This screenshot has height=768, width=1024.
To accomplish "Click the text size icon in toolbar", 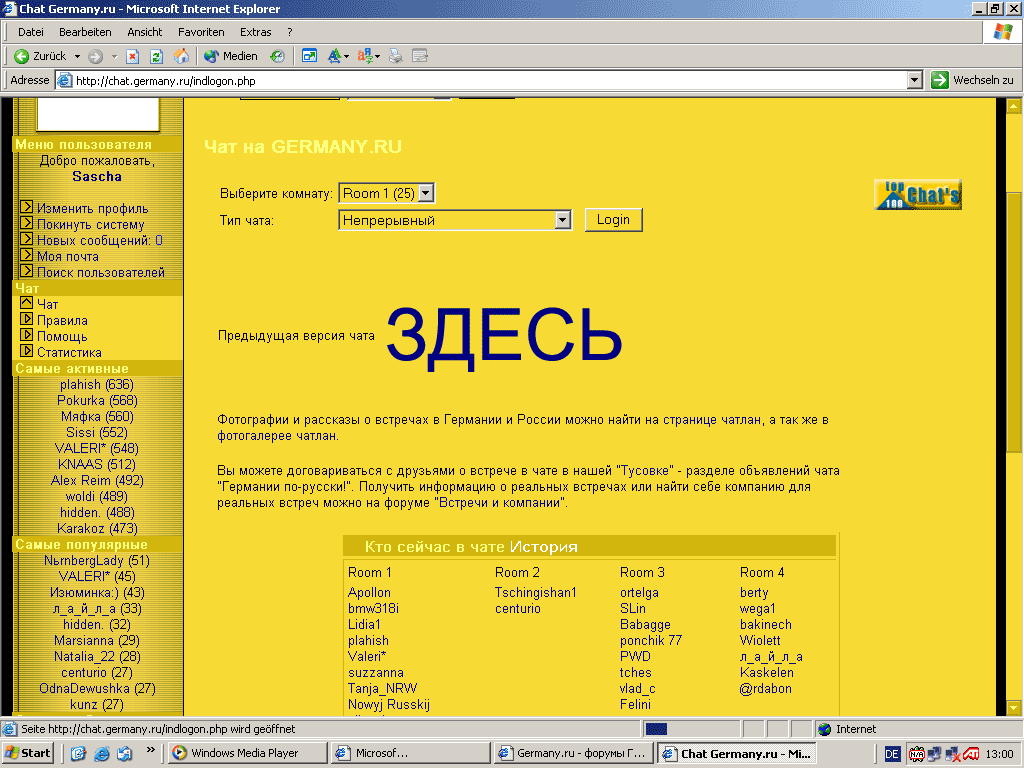I will tap(334, 56).
